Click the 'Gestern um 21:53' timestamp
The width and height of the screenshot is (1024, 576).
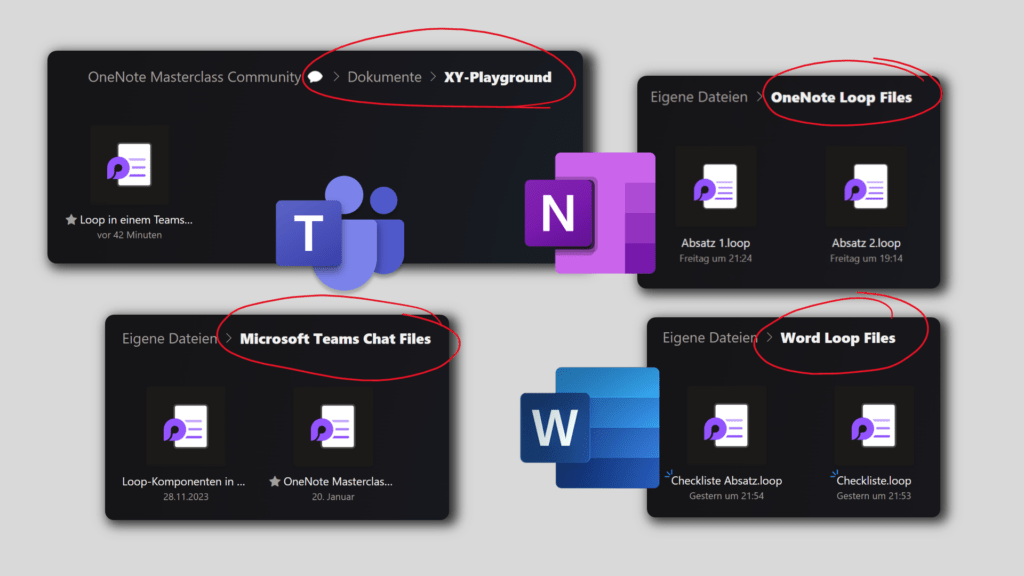(x=874, y=496)
